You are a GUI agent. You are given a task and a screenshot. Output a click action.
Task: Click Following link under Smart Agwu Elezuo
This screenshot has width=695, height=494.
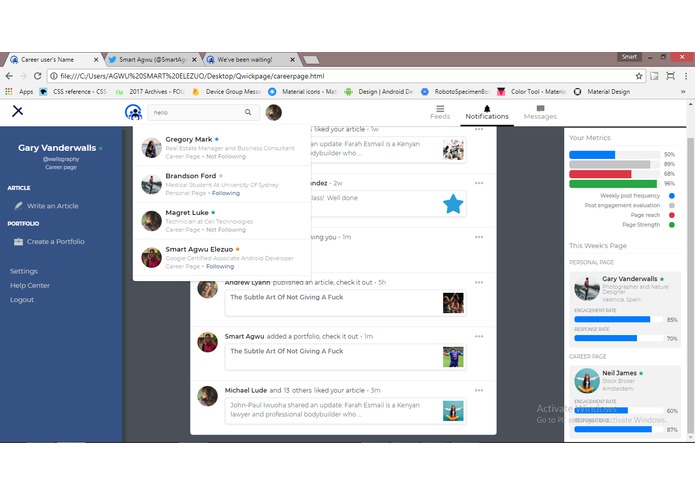pos(220,266)
